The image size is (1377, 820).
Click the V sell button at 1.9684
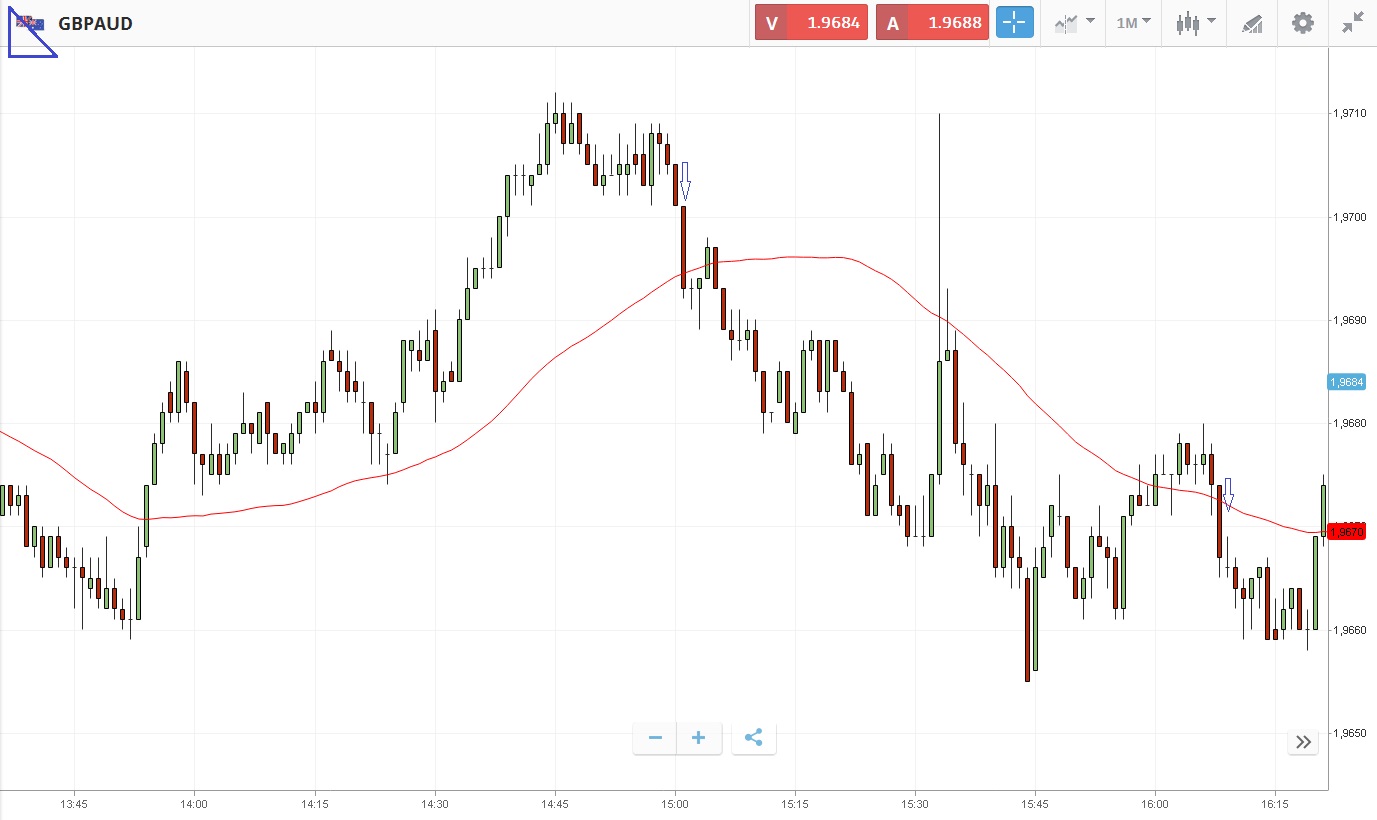tap(811, 23)
